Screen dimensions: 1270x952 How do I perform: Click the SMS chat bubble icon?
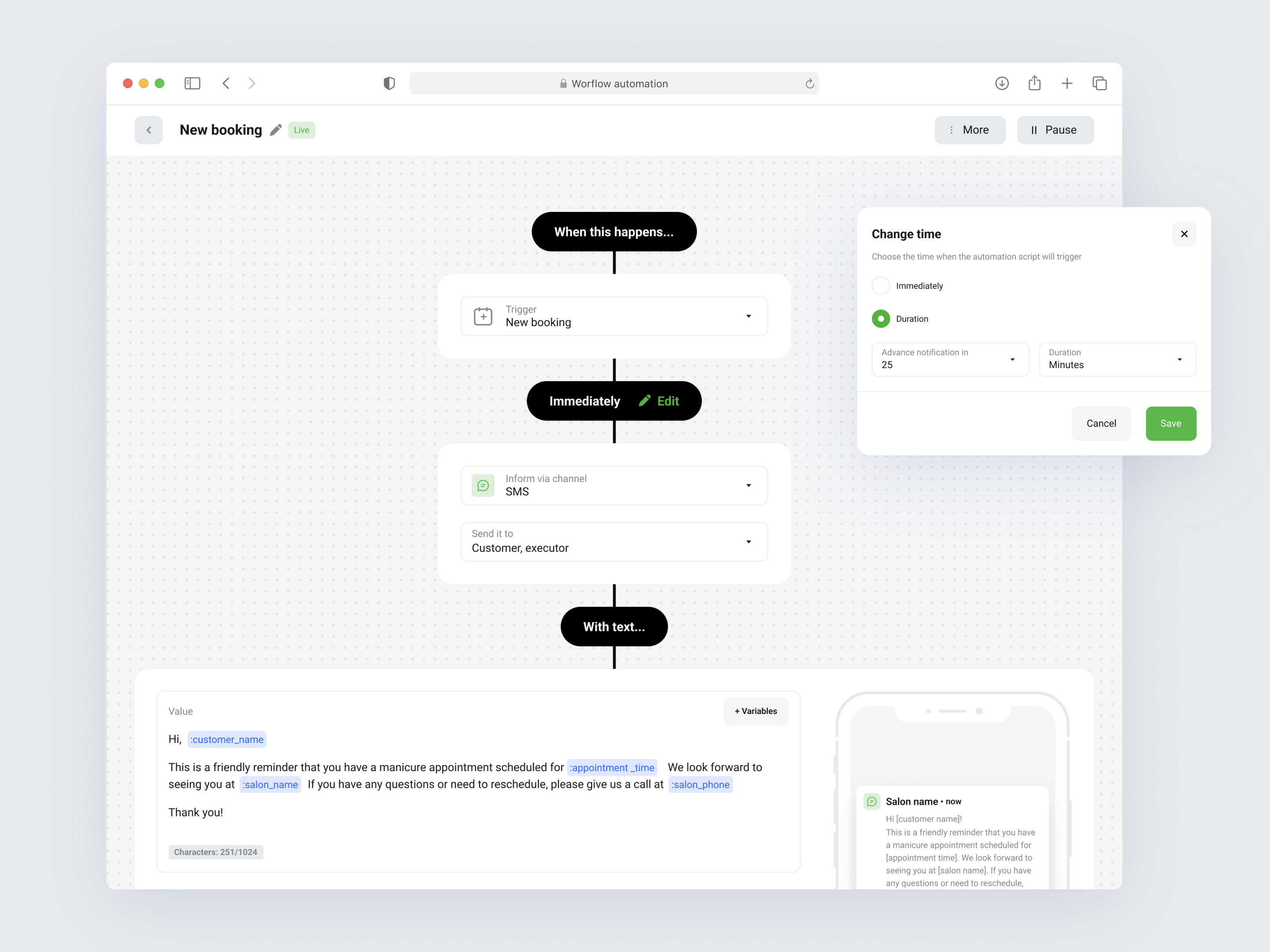tap(483, 485)
